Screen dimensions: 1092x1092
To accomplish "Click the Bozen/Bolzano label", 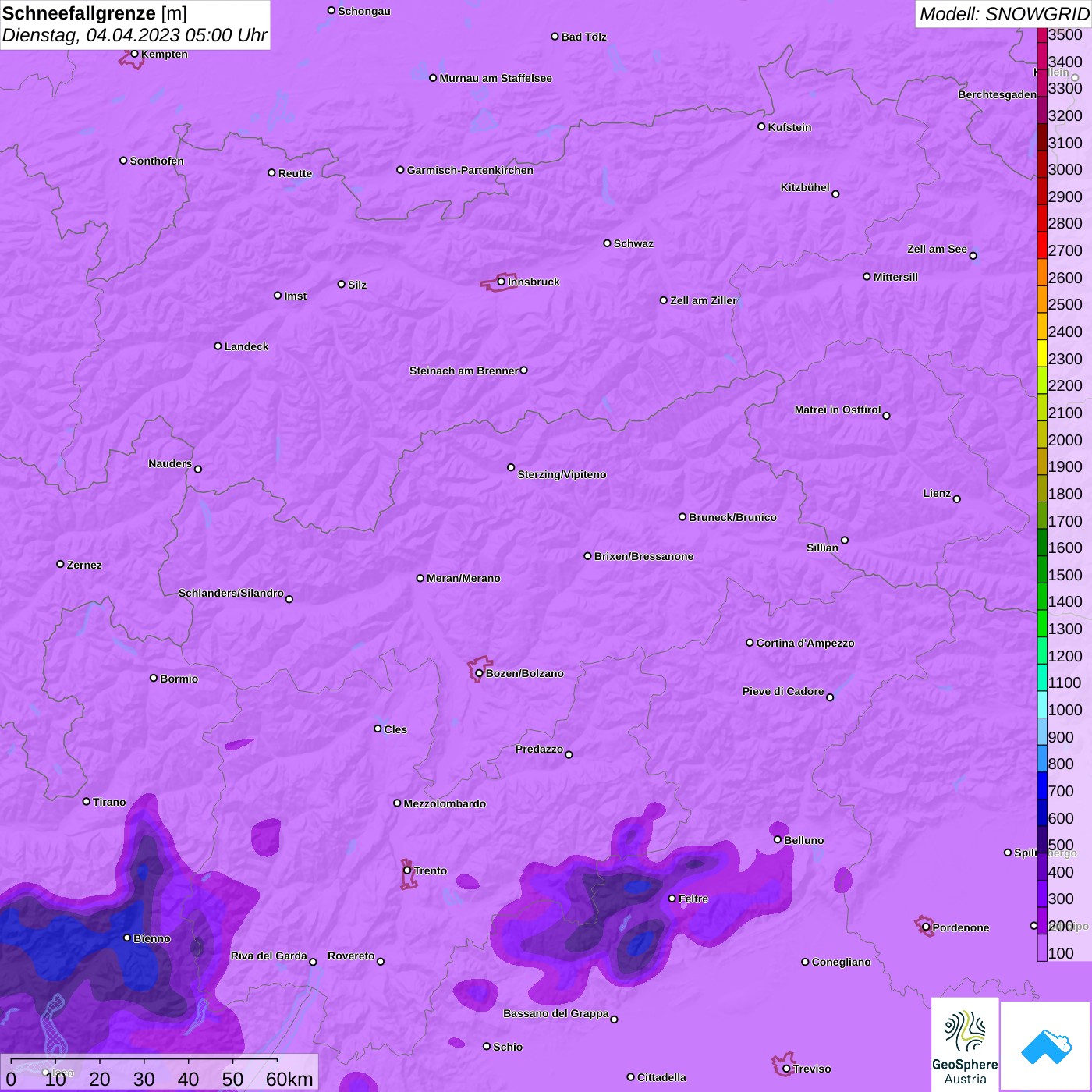I will pyautogui.click(x=525, y=673).
